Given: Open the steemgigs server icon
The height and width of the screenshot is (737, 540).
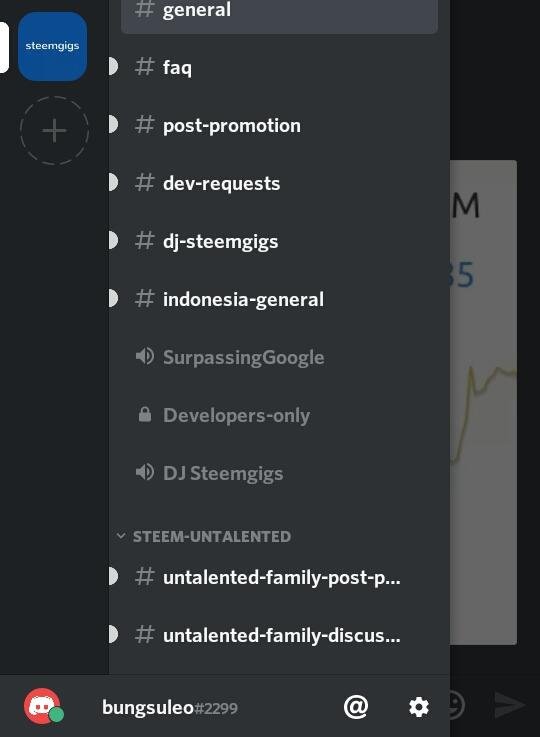Looking at the screenshot, I should click(52, 46).
